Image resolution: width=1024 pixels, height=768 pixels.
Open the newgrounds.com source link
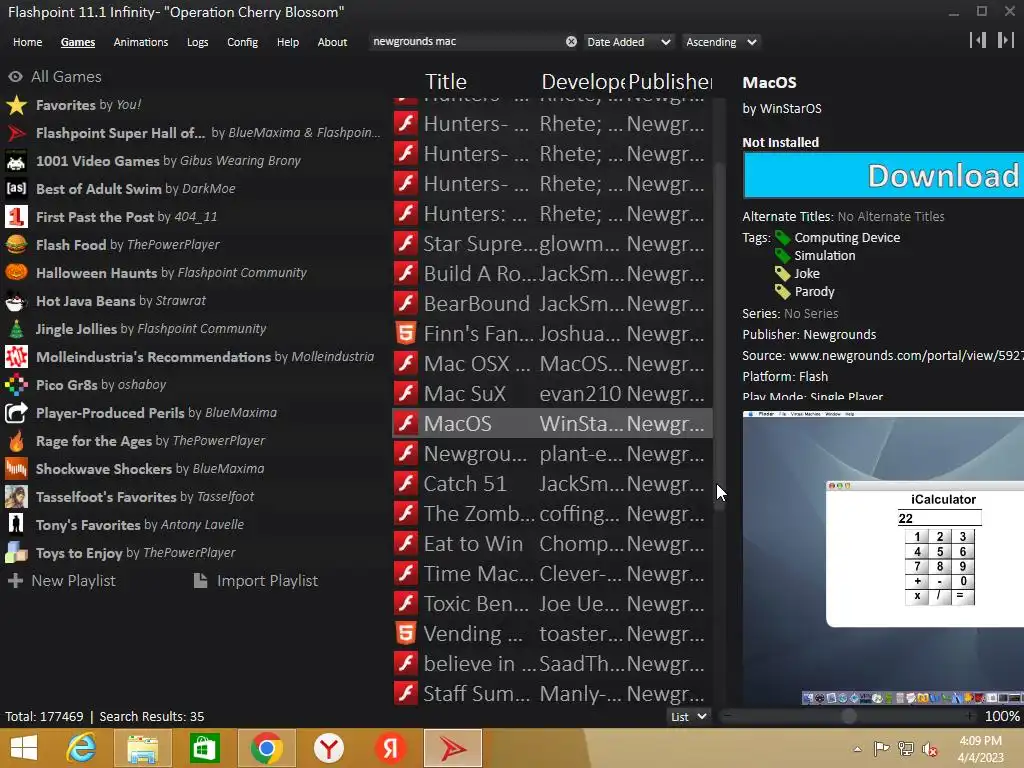906,355
